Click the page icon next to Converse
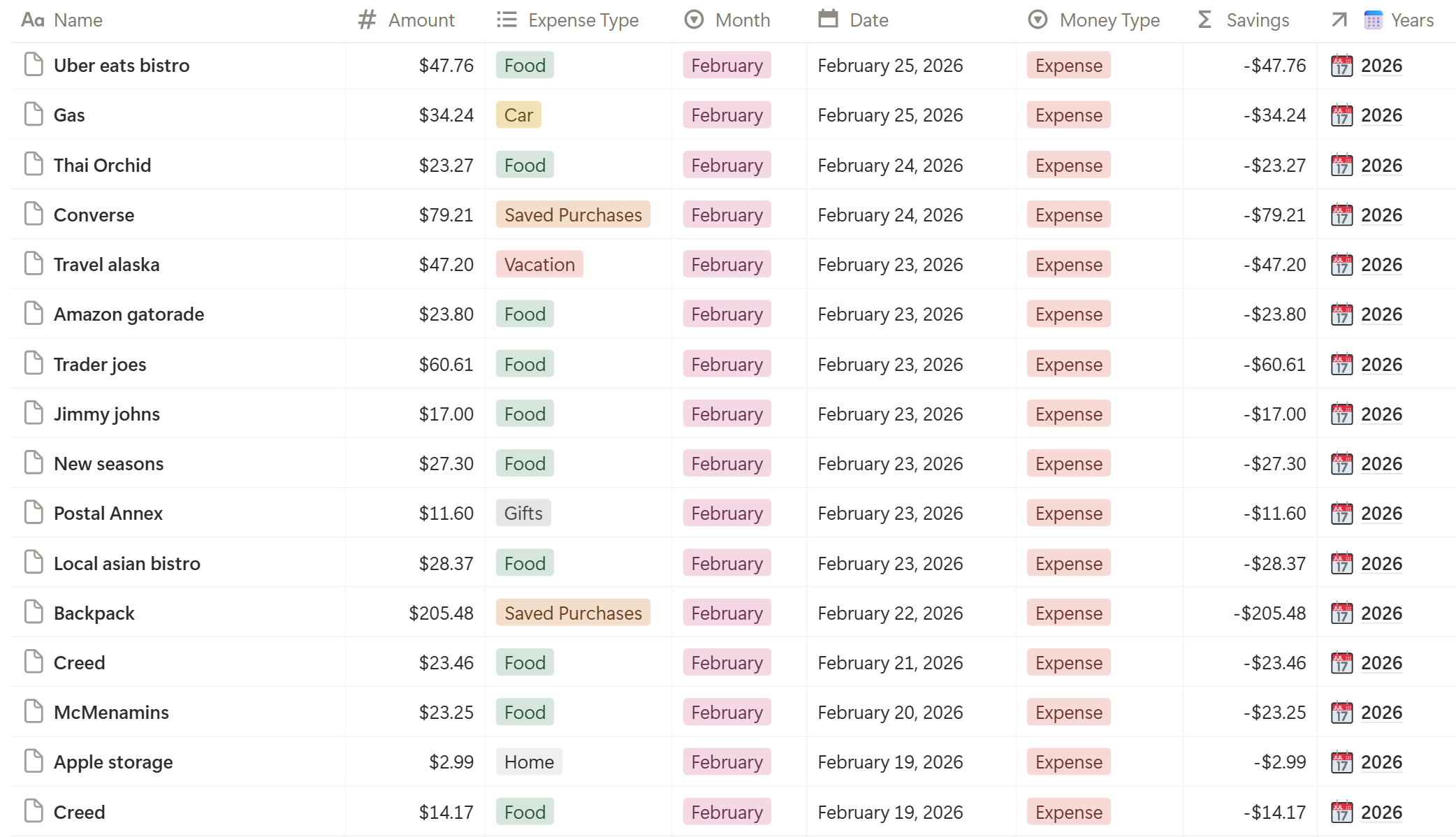The image size is (1456, 837). (33, 214)
